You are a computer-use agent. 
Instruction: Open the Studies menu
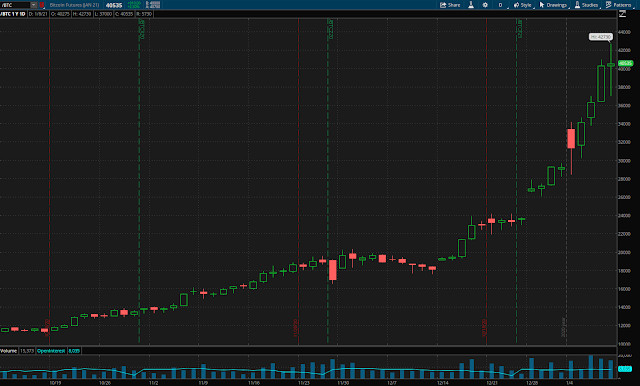tap(587, 5)
